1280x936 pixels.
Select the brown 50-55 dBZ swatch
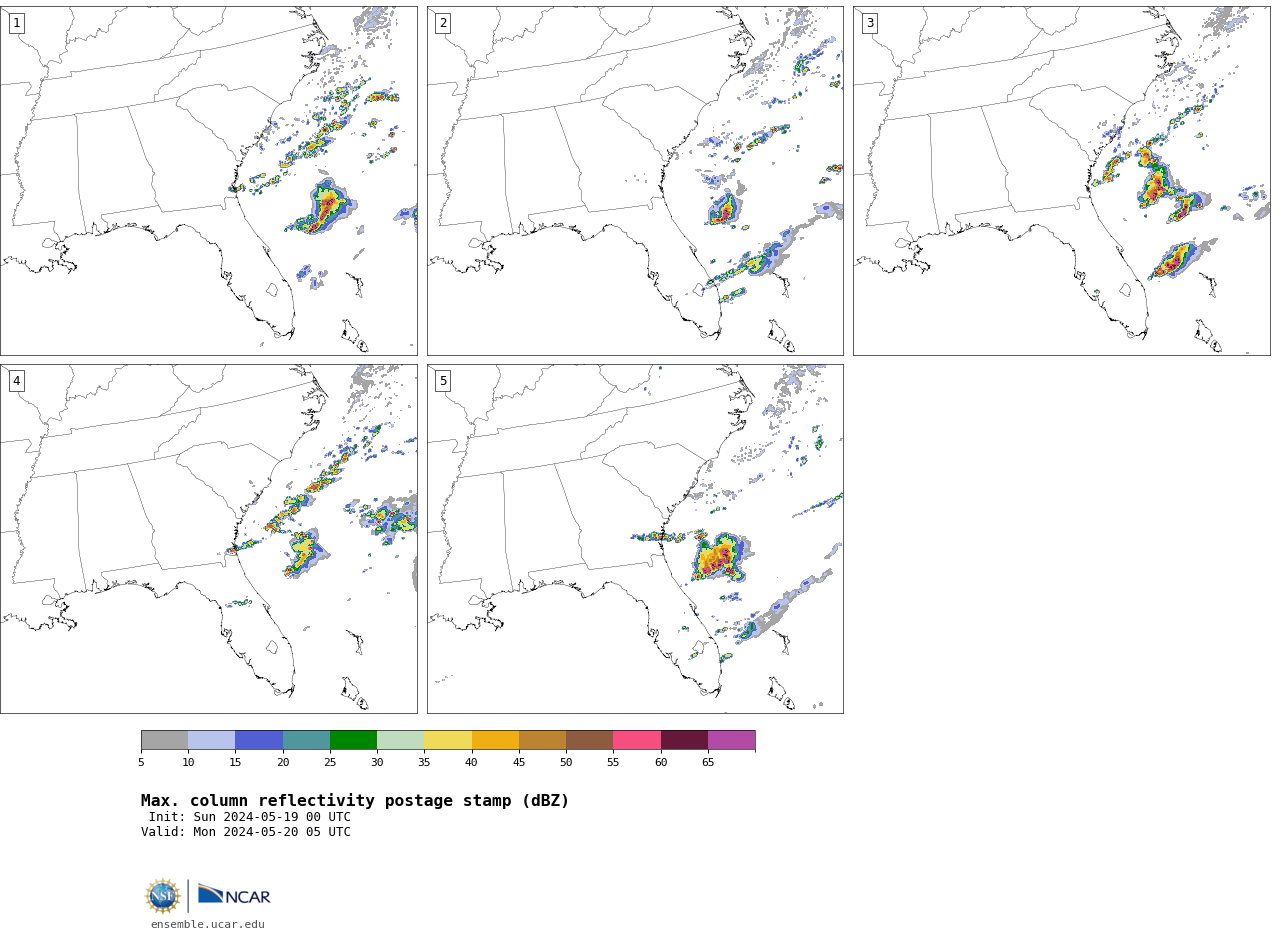(590, 740)
